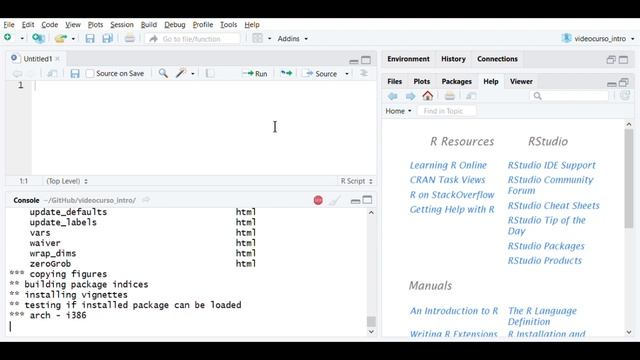Open the panes layout dropdown arrow
The height and width of the screenshot is (360, 640).
click(269, 39)
